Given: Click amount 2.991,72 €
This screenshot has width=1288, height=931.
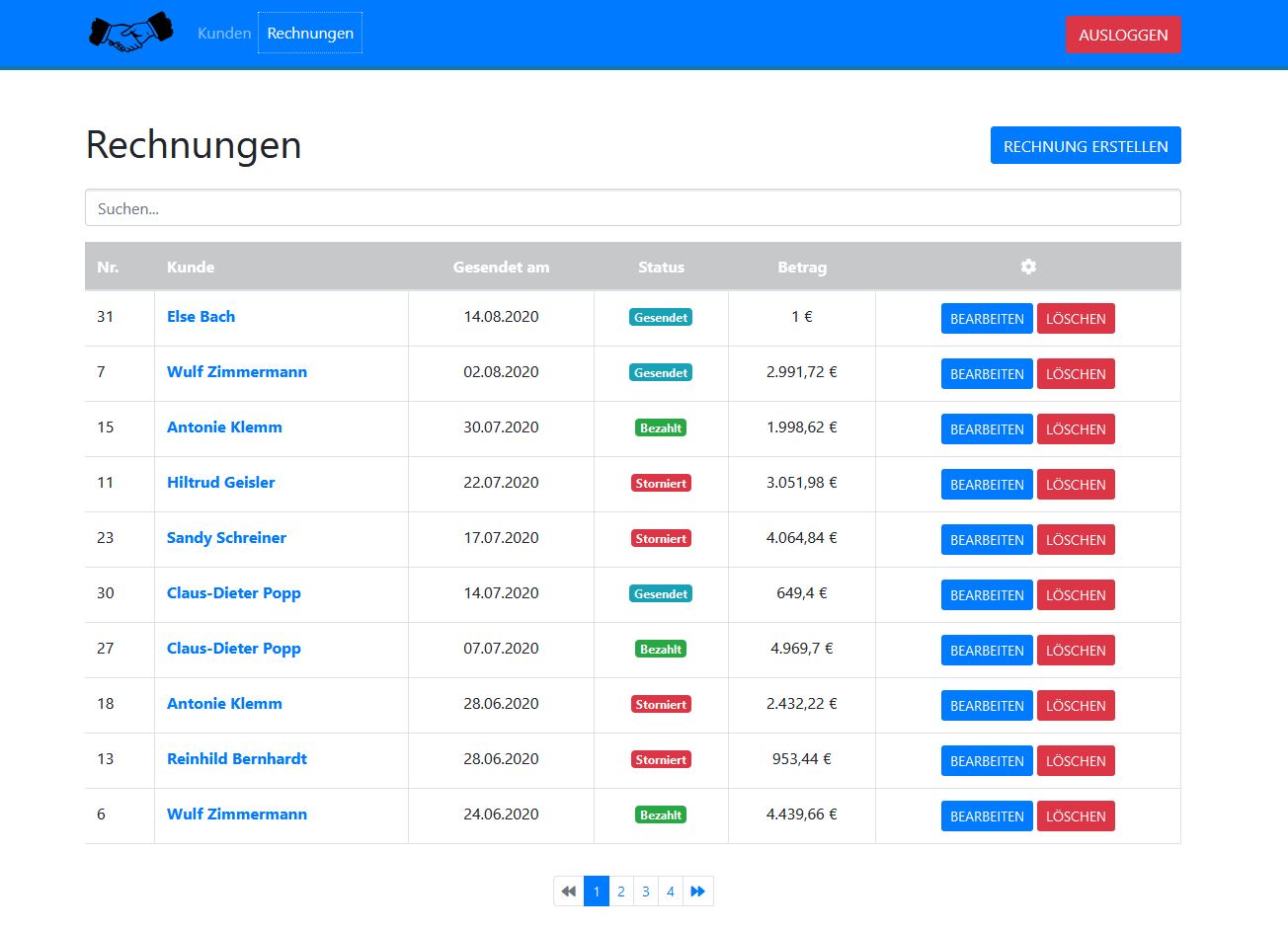Looking at the screenshot, I should (x=802, y=372).
